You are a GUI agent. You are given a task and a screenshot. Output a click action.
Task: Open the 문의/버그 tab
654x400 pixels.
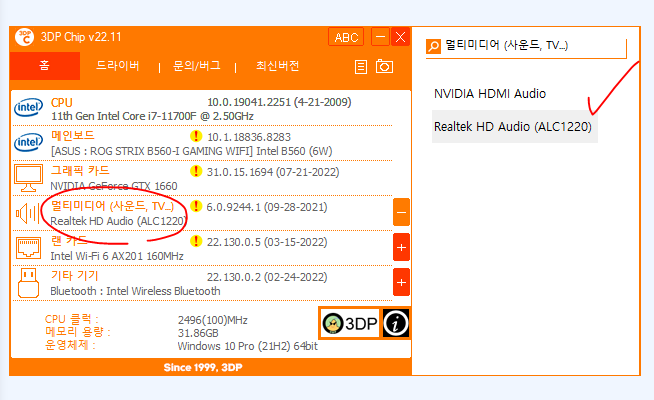(x=196, y=65)
